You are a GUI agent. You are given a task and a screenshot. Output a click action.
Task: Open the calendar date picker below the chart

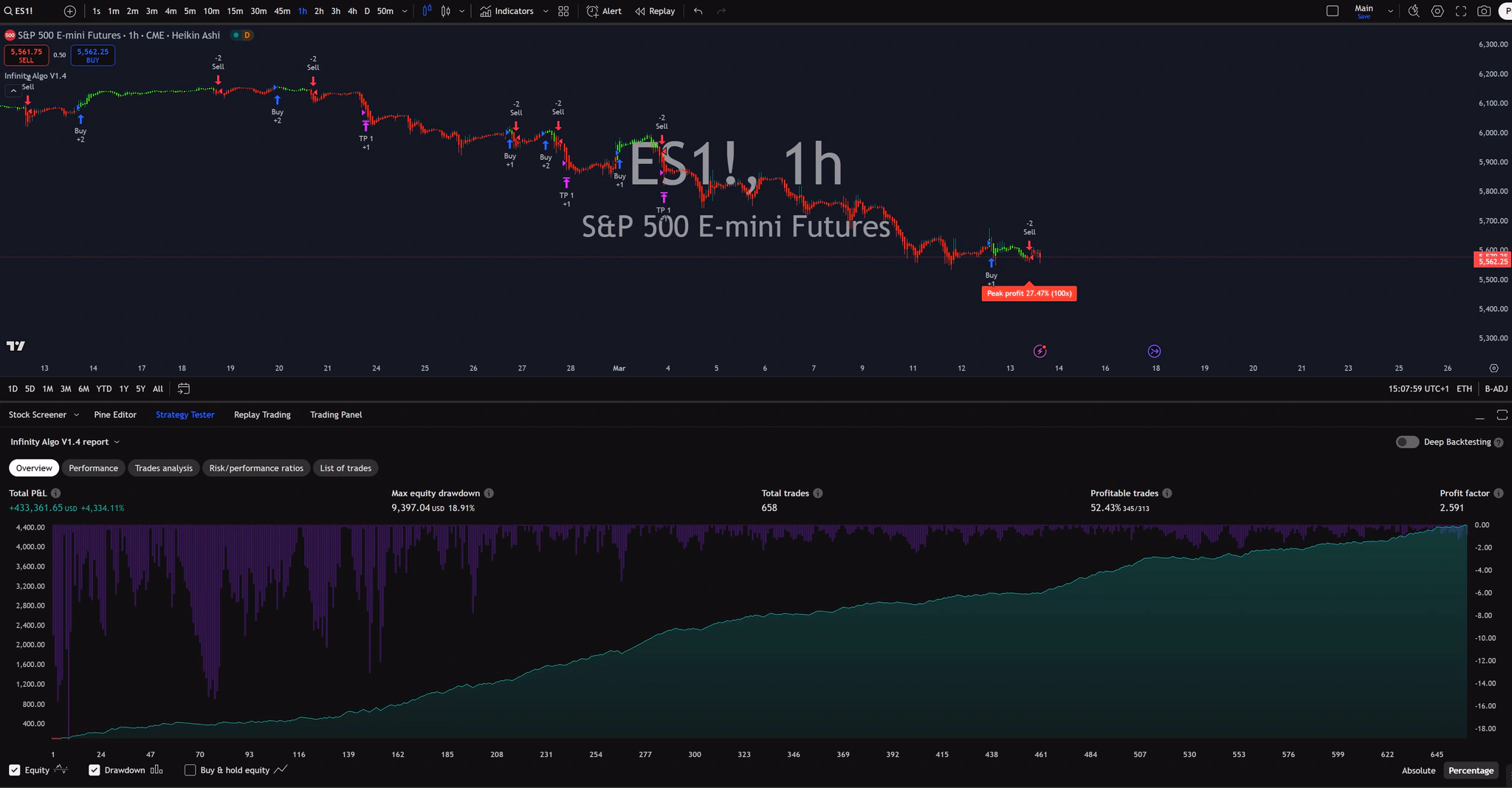(x=183, y=388)
